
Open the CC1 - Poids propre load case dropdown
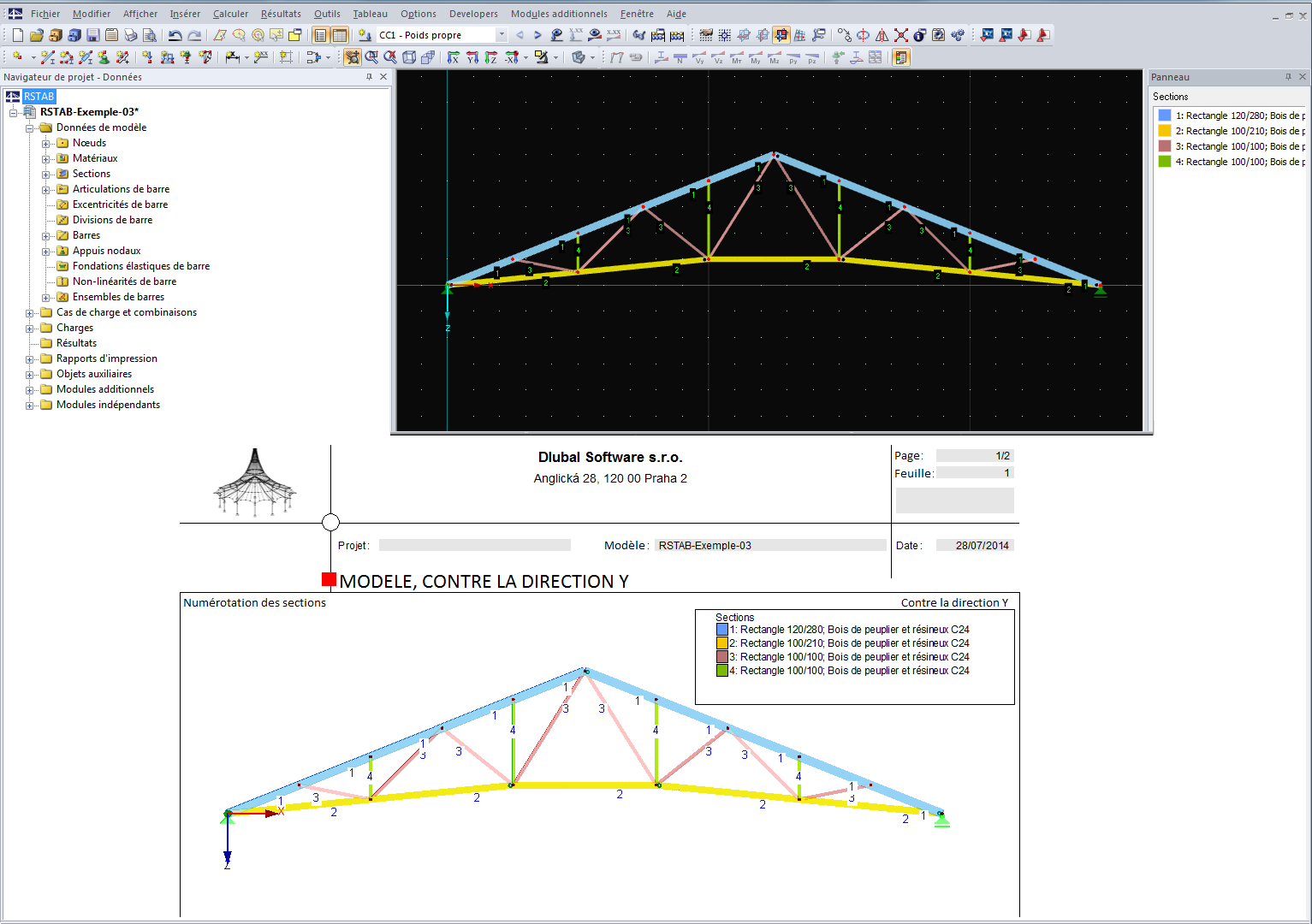click(502, 35)
